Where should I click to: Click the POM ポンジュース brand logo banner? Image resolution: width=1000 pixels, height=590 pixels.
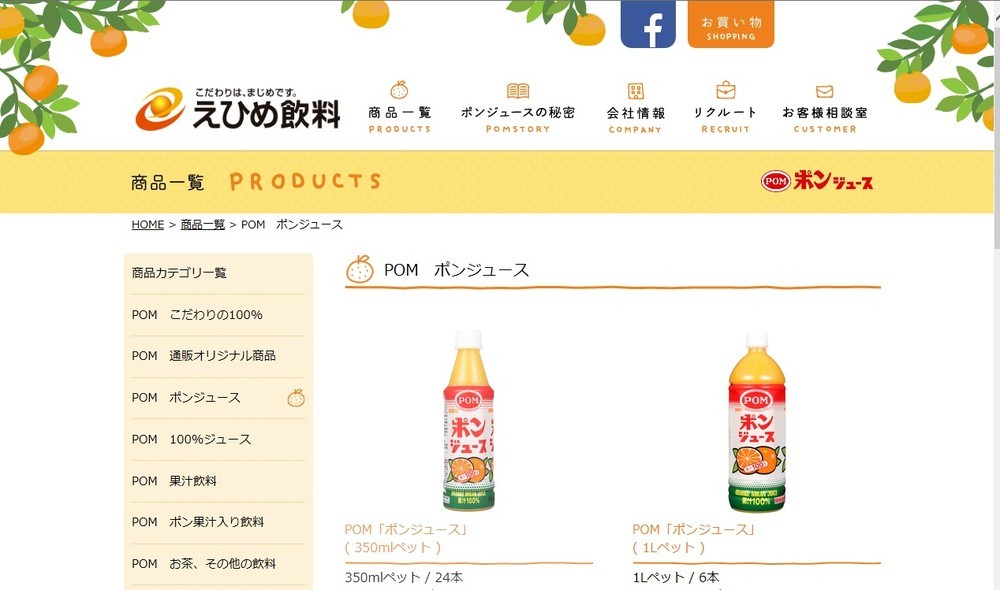pos(817,181)
